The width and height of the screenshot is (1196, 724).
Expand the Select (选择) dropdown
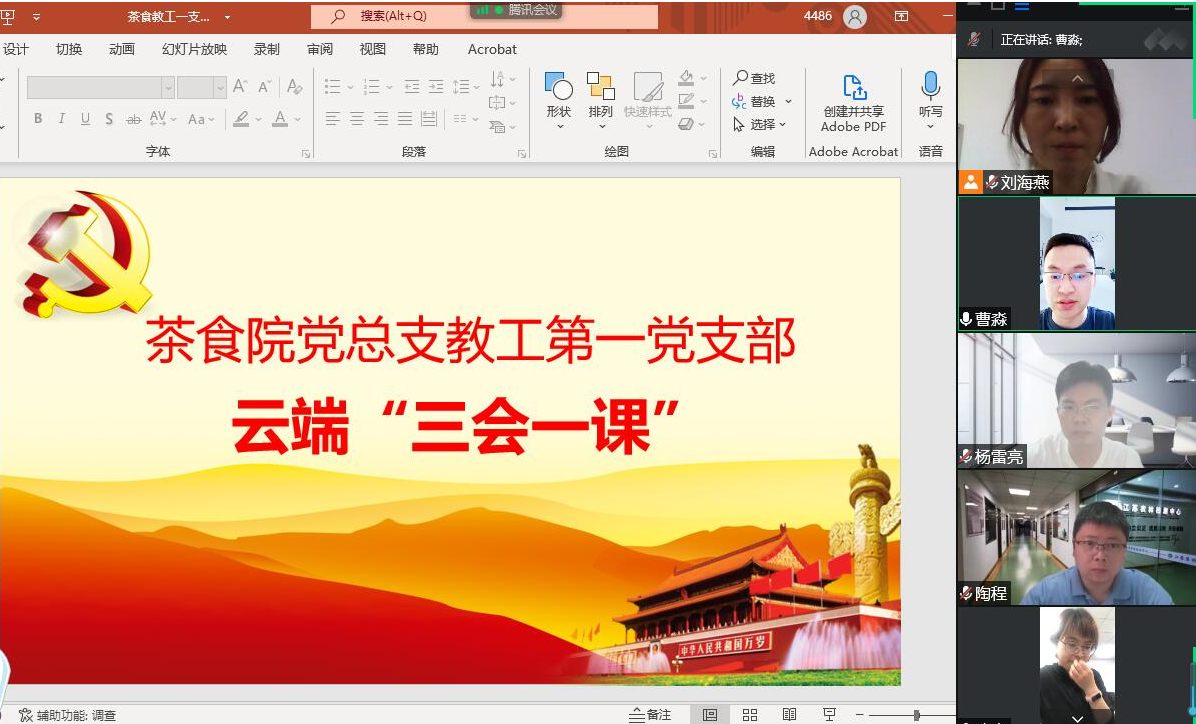point(782,125)
